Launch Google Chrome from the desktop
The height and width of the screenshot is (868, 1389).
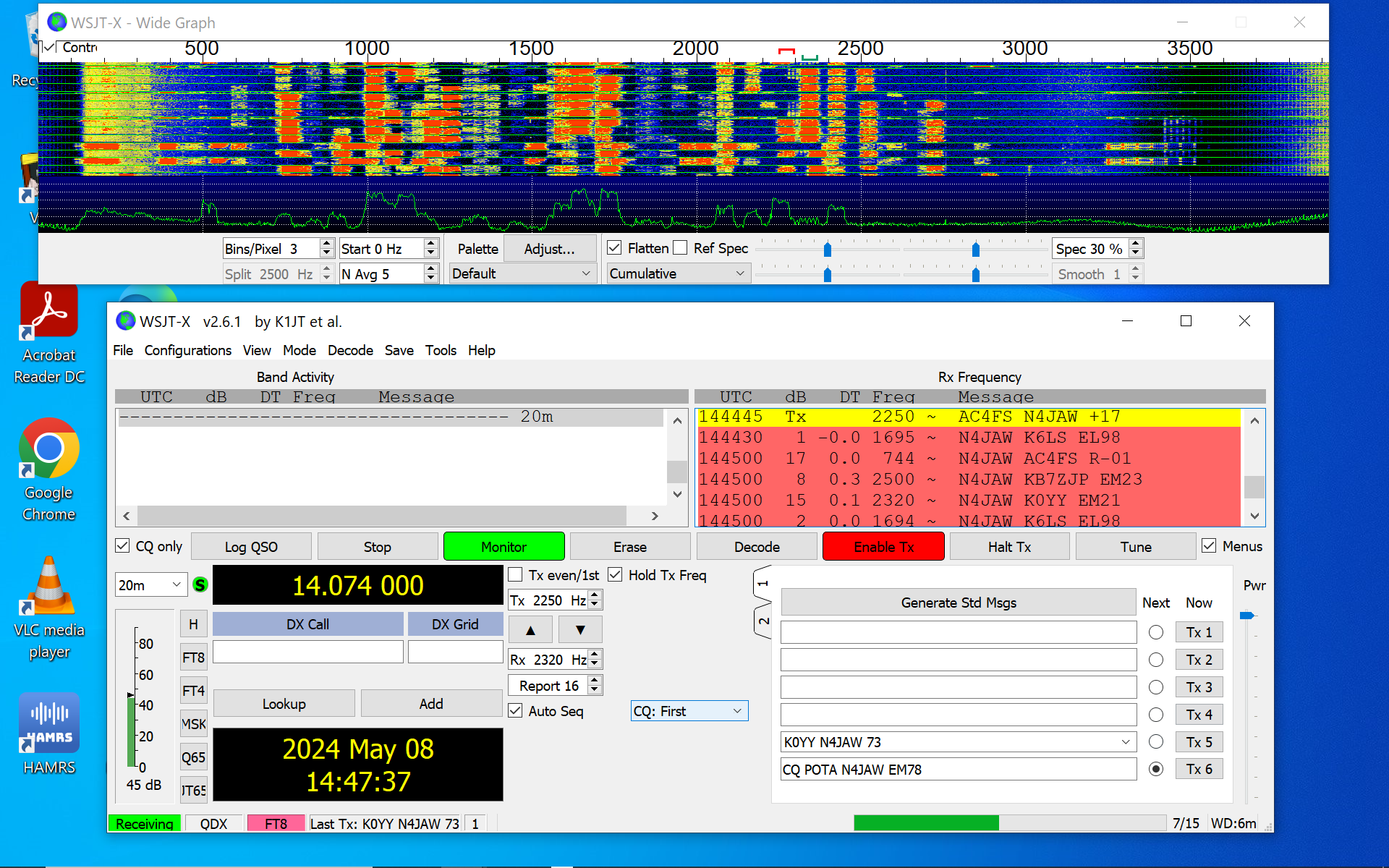coord(48,448)
